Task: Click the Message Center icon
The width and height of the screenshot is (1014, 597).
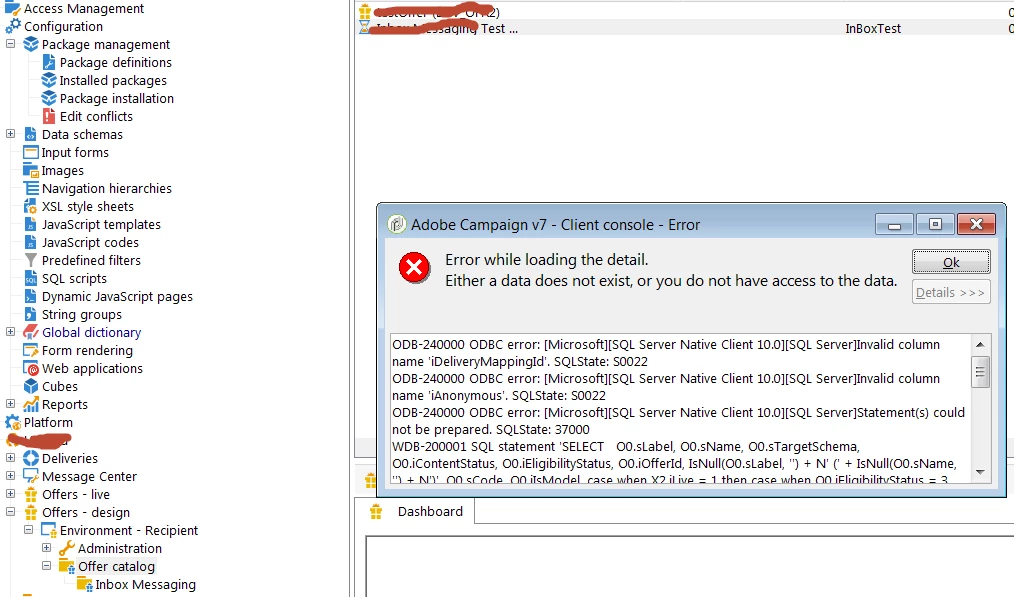Action: click(x=30, y=477)
